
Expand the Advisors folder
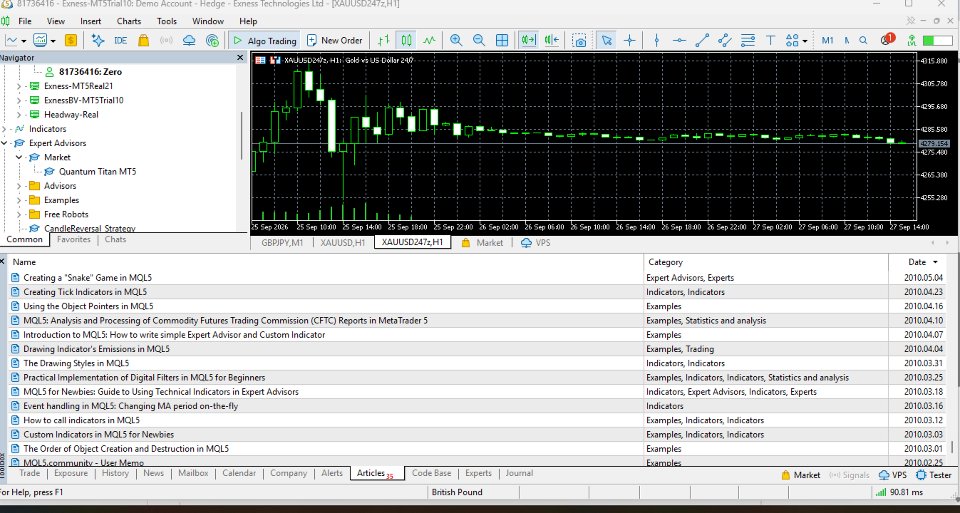coord(19,186)
